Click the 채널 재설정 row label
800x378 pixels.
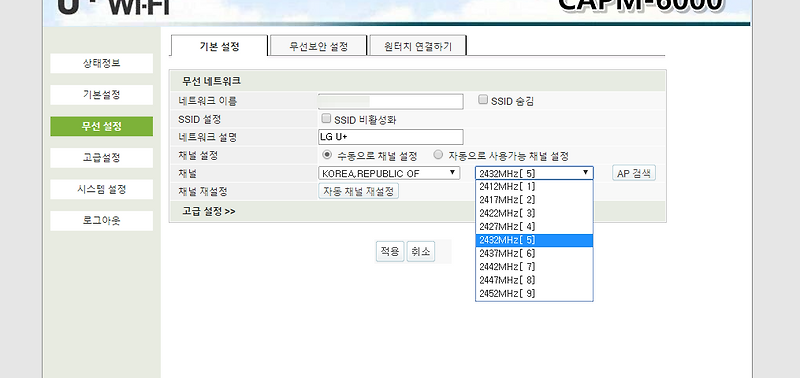click(x=203, y=192)
